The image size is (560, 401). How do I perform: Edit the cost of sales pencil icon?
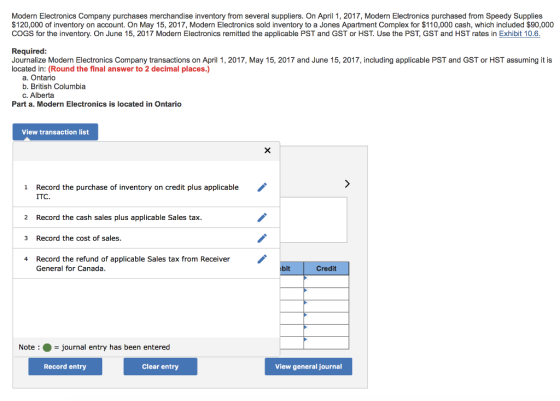[x=262, y=238]
